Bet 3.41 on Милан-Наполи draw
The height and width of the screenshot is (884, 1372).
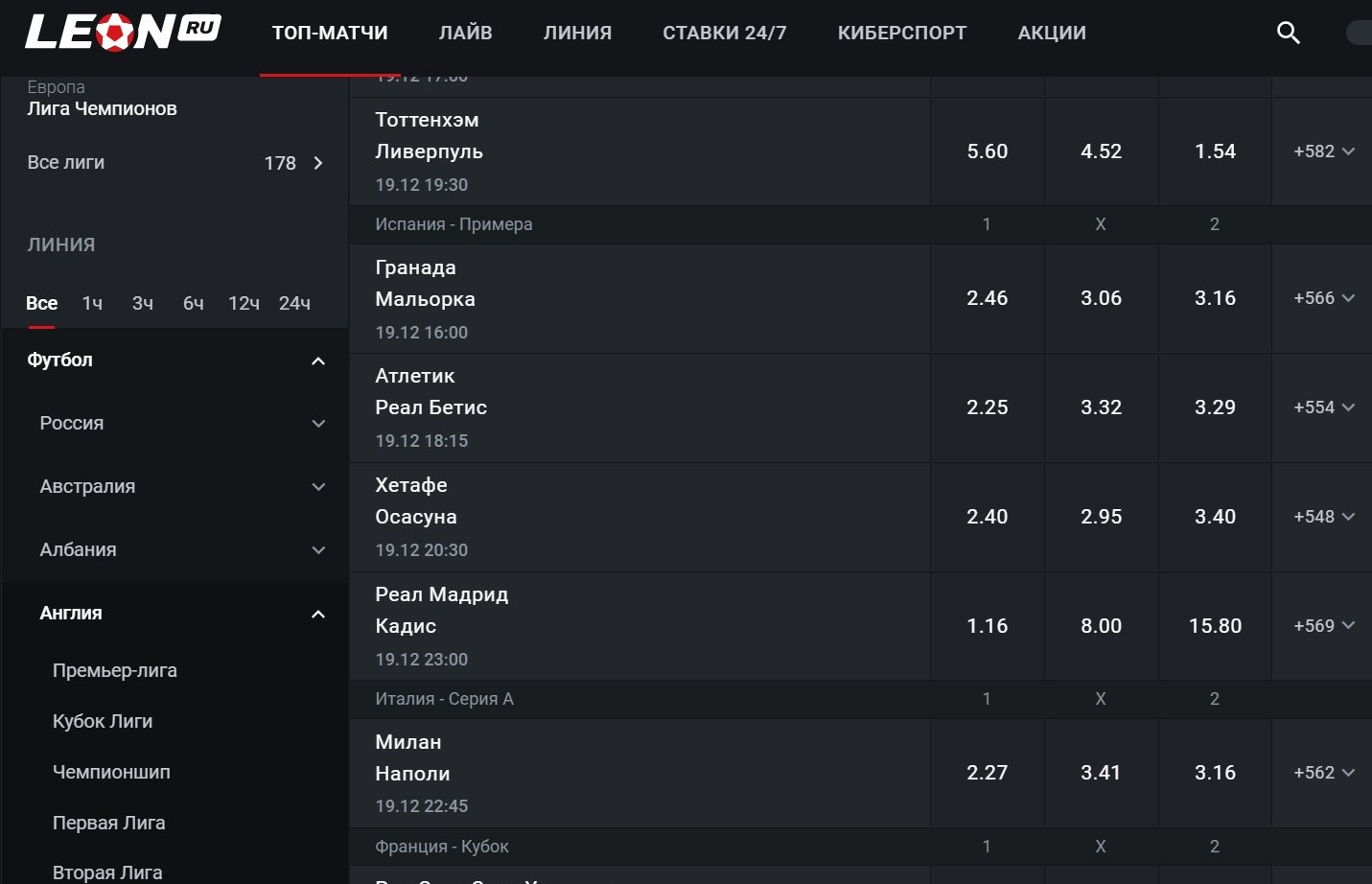(x=1101, y=773)
